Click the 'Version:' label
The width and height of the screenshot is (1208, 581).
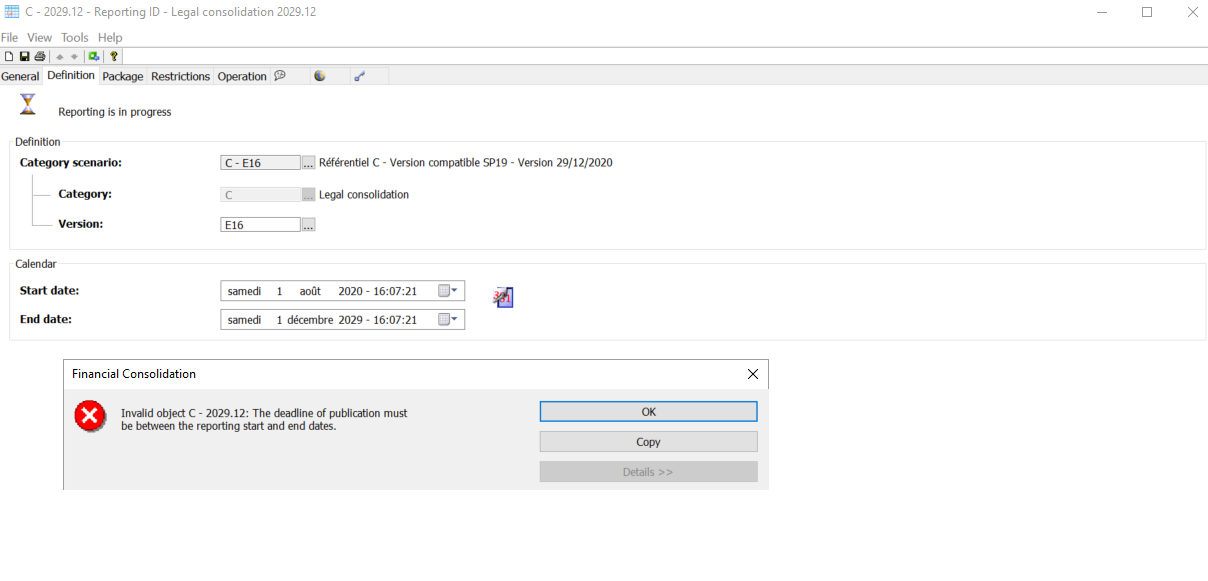81,224
